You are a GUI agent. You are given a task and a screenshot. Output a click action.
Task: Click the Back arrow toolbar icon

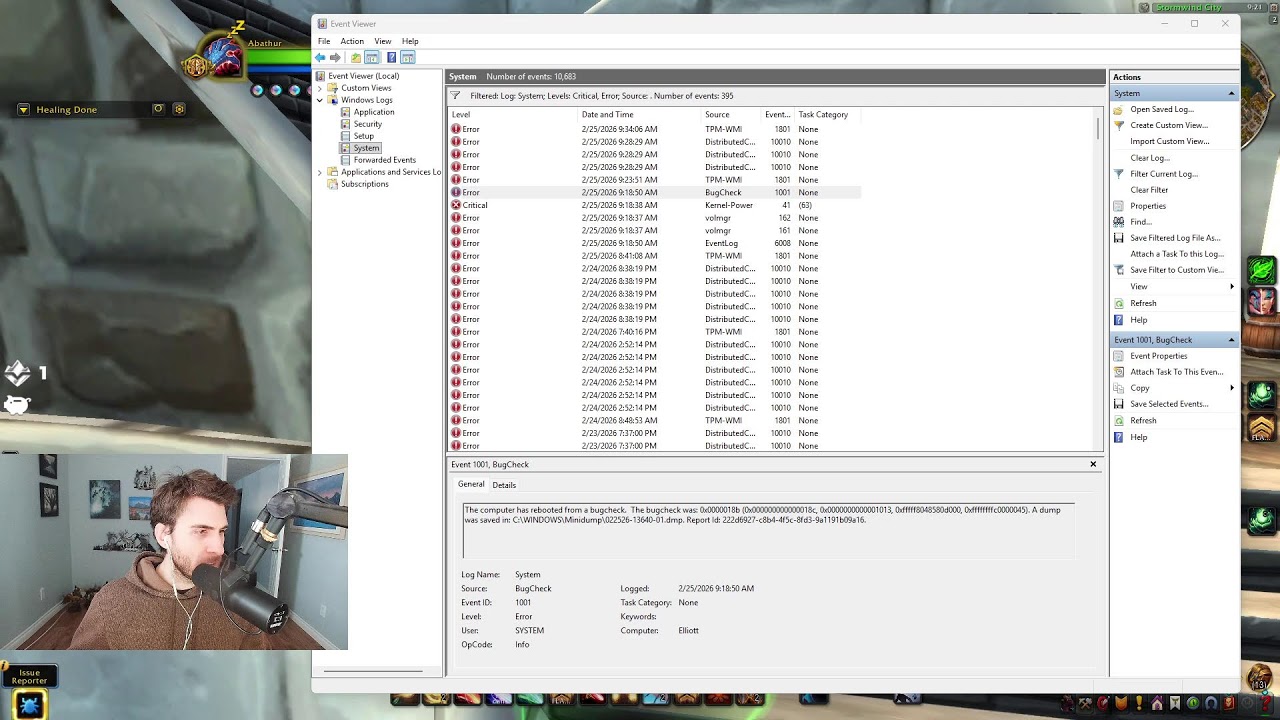(320, 57)
